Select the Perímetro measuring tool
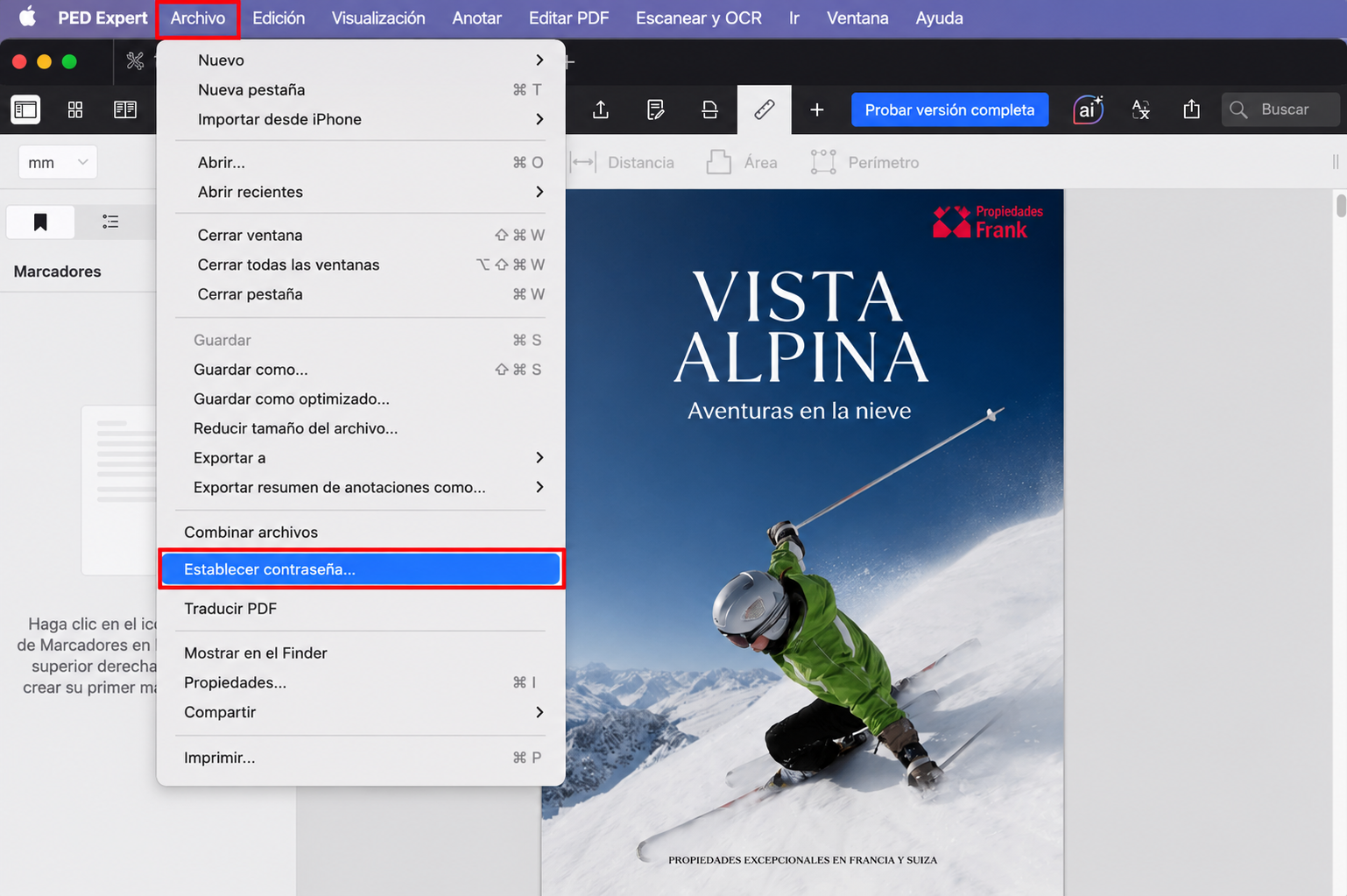The width and height of the screenshot is (1347, 896). [864, 162]
